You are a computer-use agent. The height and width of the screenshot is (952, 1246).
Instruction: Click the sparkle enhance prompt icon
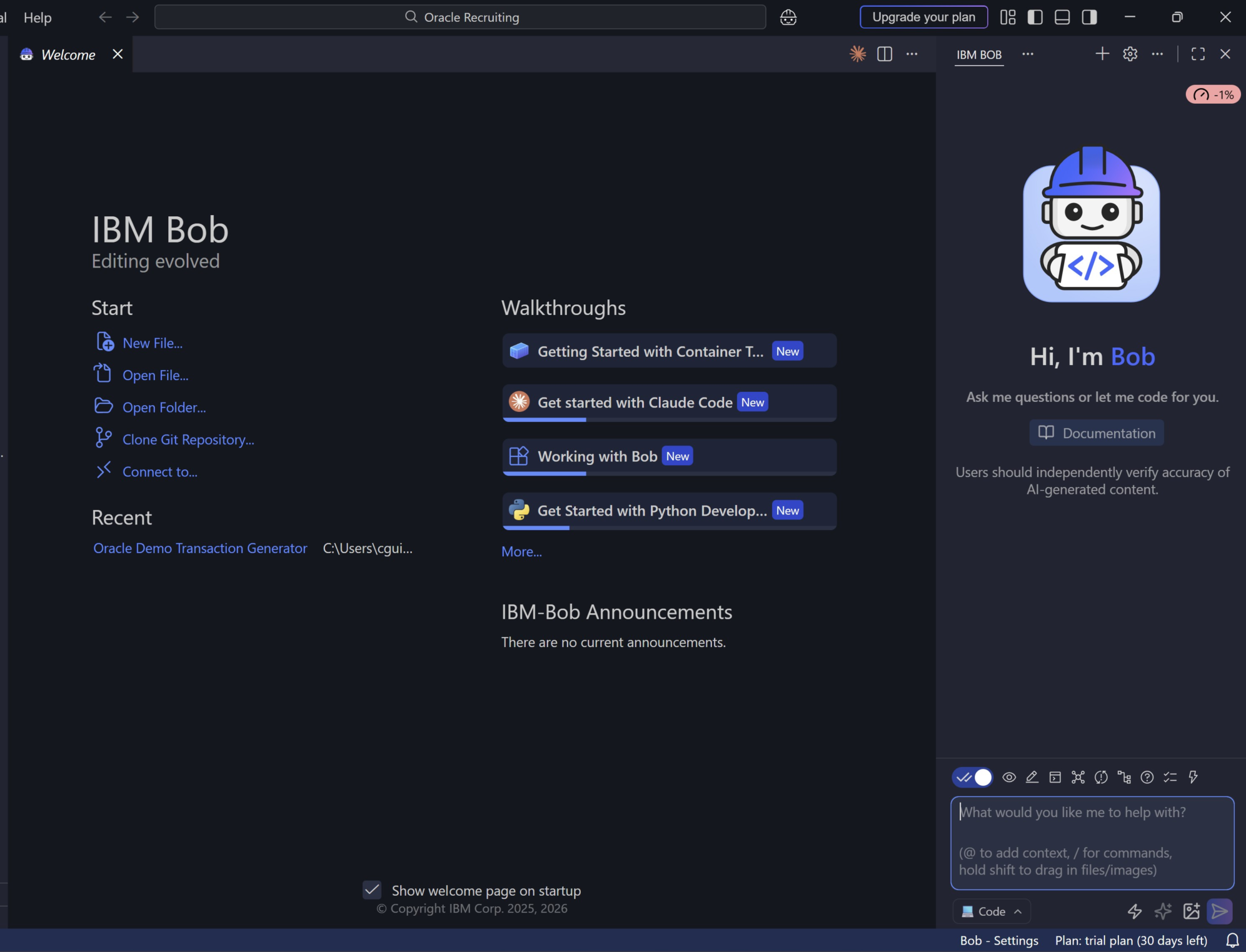click(x=1163, y=911)
